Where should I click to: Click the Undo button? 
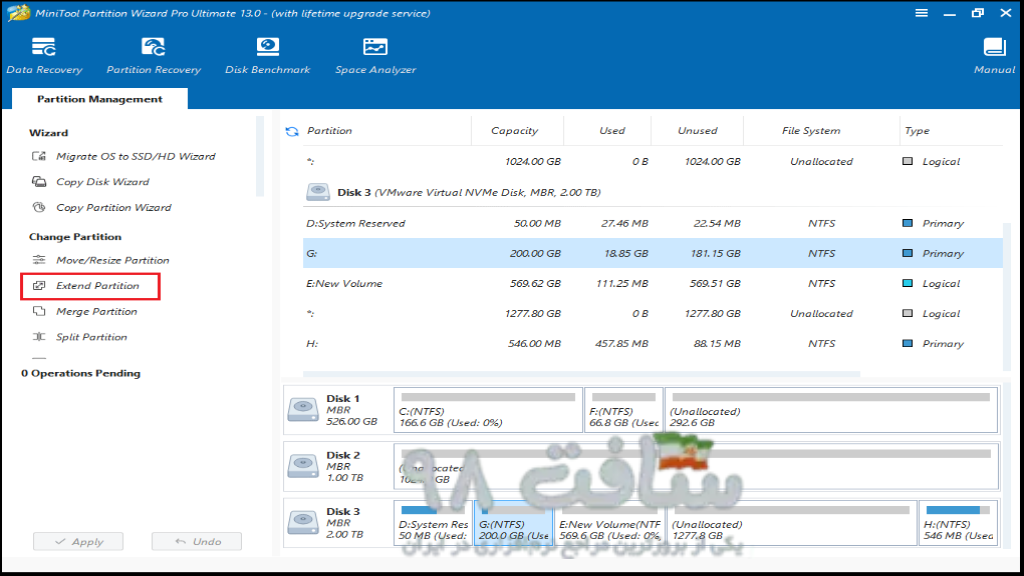point(197,541)
